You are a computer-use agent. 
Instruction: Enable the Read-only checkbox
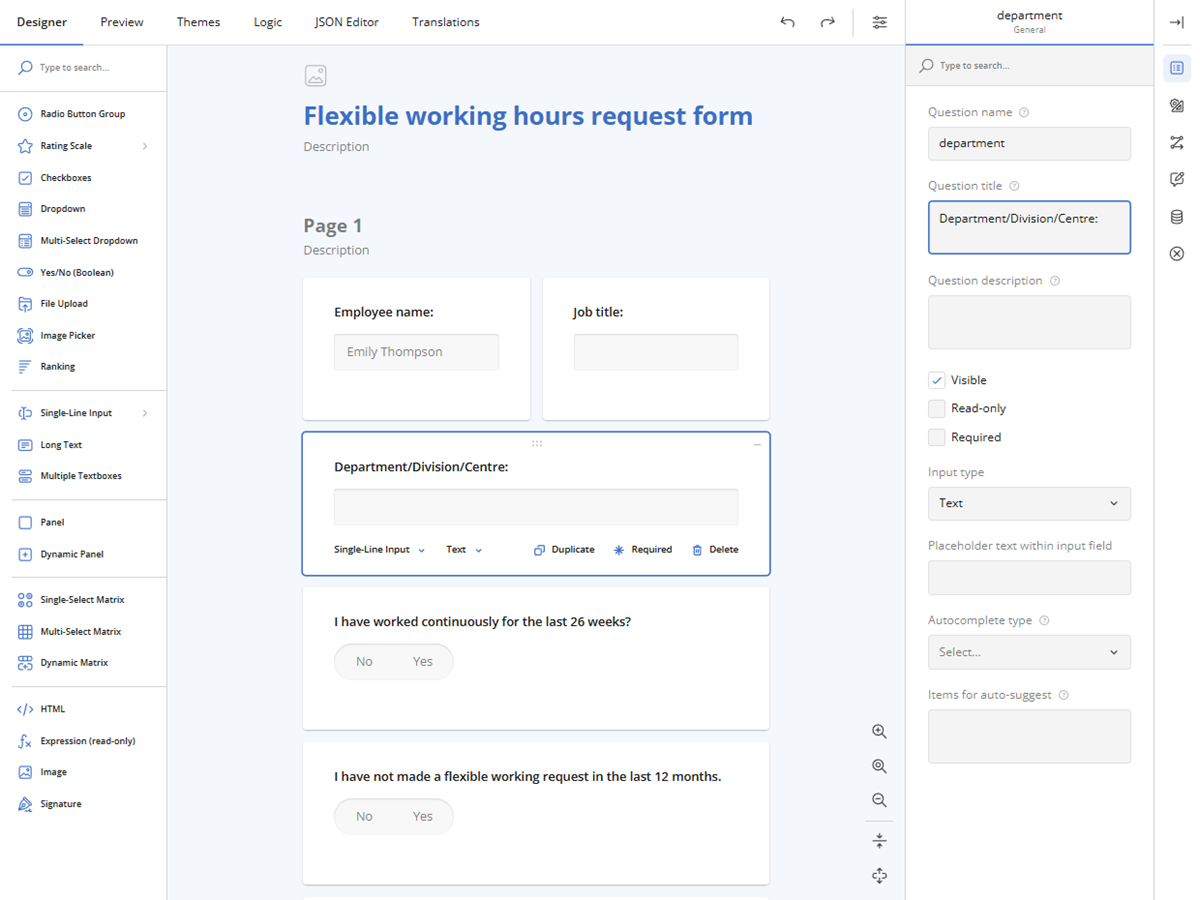[937, 408]
